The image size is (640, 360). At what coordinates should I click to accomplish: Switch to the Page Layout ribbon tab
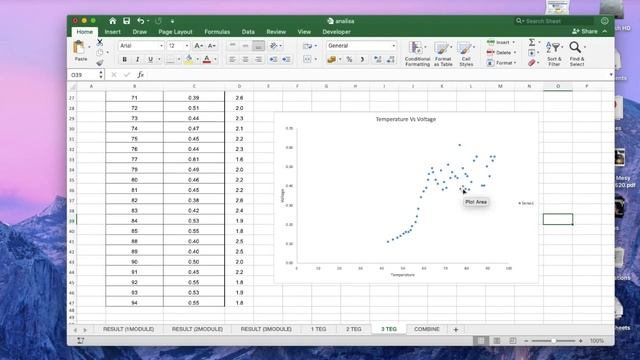pyautogui.click(x=175, y=32)
